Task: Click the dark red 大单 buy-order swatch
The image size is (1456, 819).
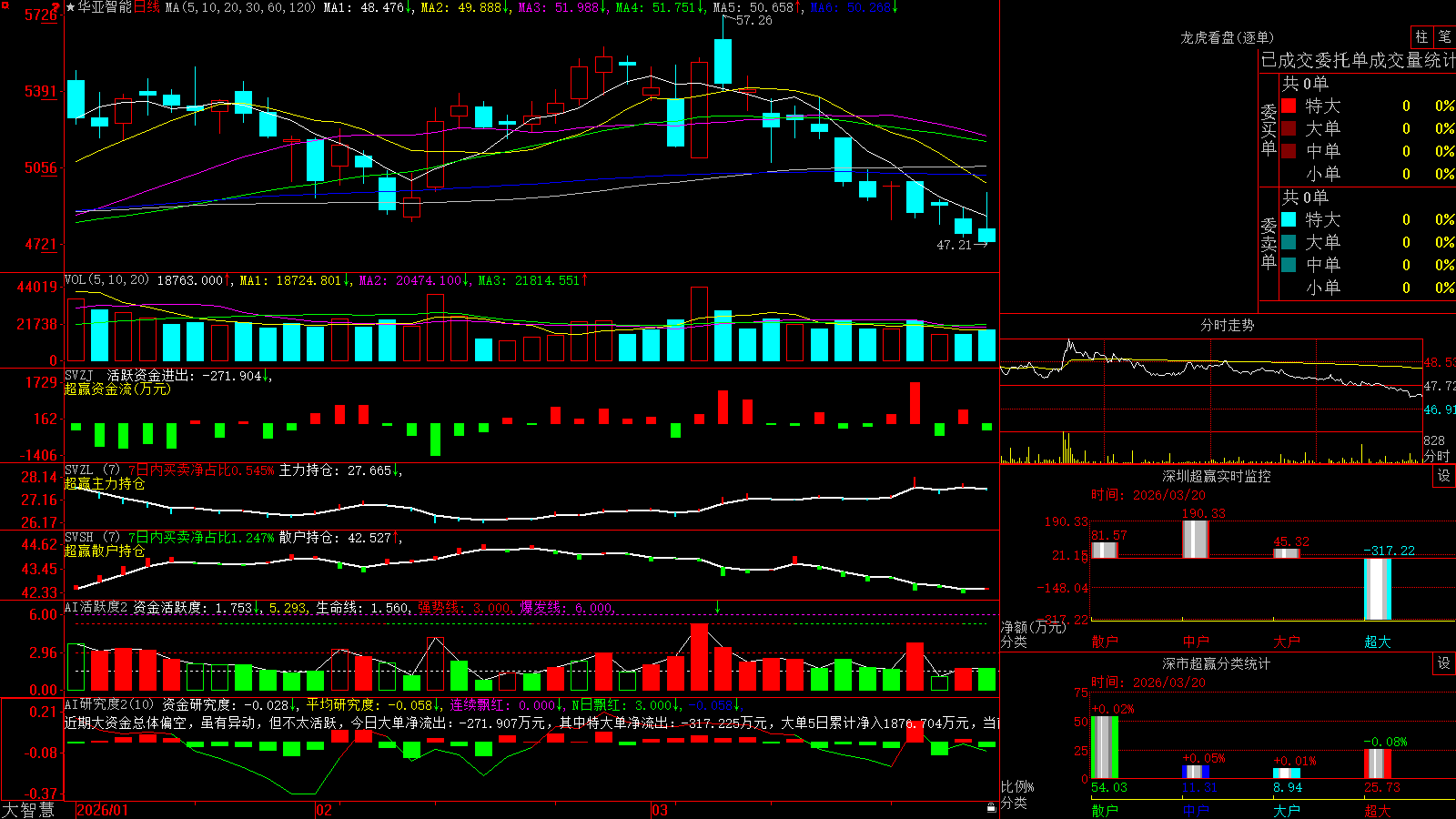Action: tap(1289, 128)
